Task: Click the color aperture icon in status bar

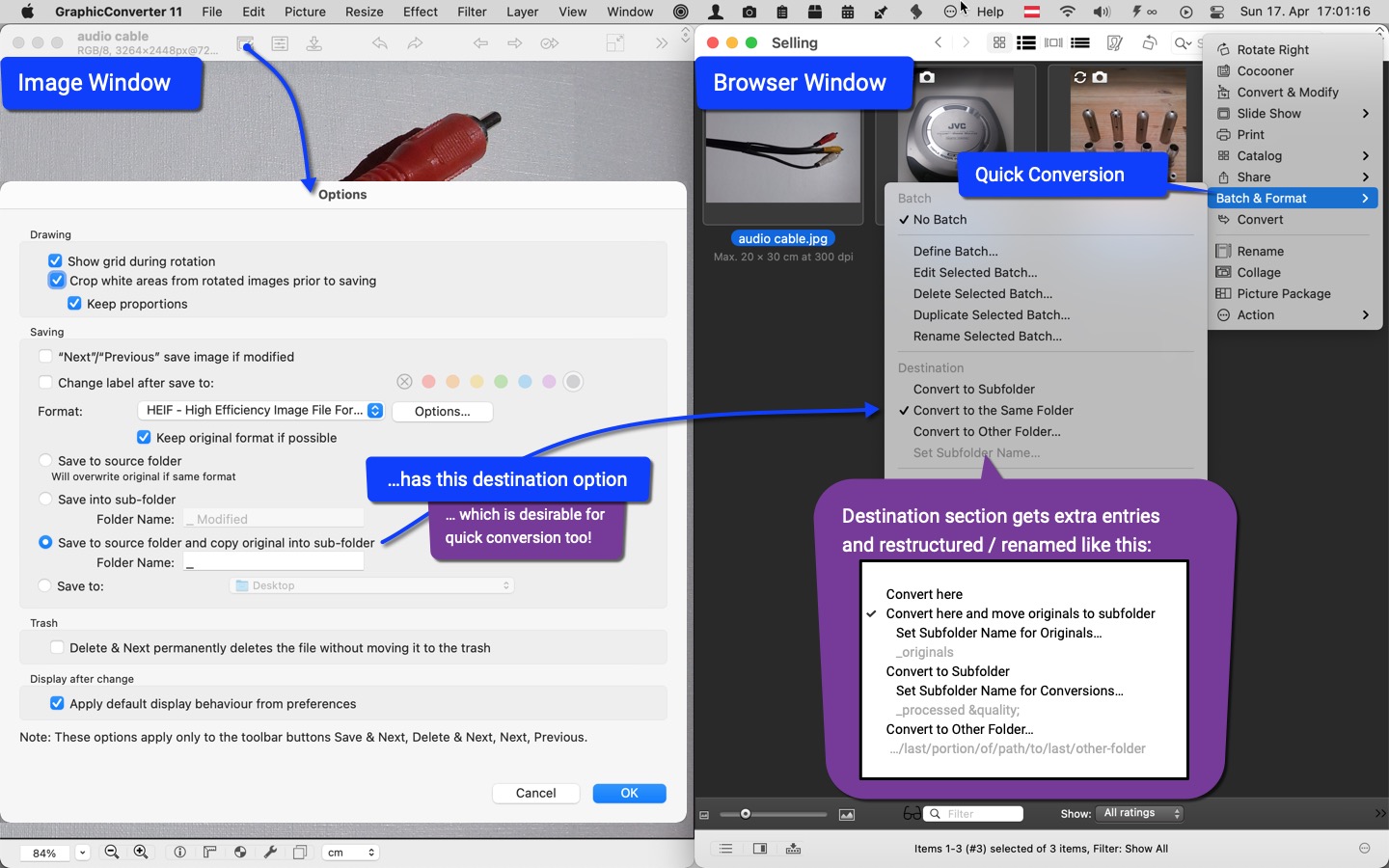Action: point(240,852)
